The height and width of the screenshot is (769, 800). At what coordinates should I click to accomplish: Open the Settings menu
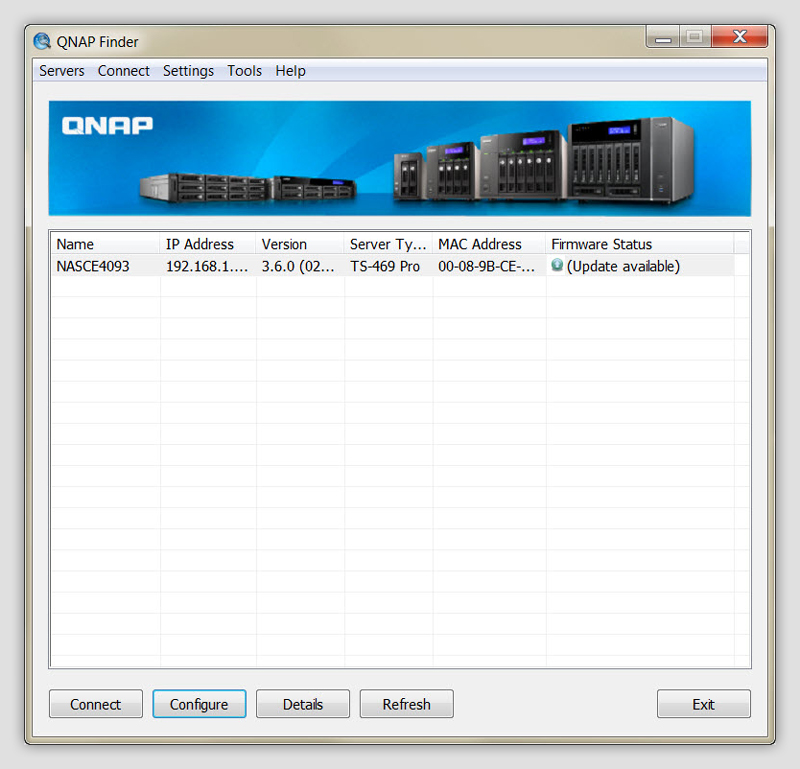click(x=188, y=70)
